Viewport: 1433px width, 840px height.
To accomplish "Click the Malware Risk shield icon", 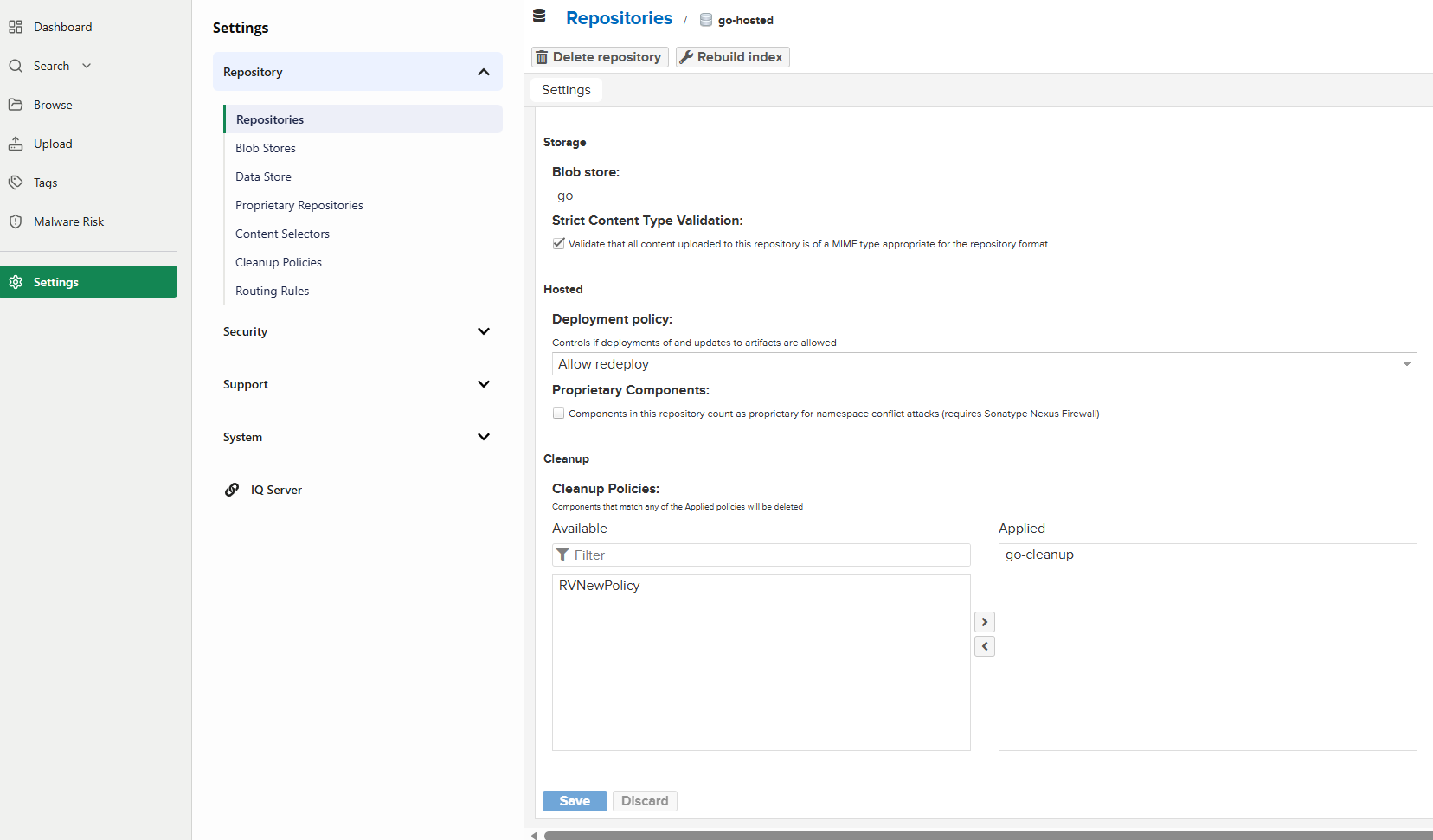I will tap(16, 221).
